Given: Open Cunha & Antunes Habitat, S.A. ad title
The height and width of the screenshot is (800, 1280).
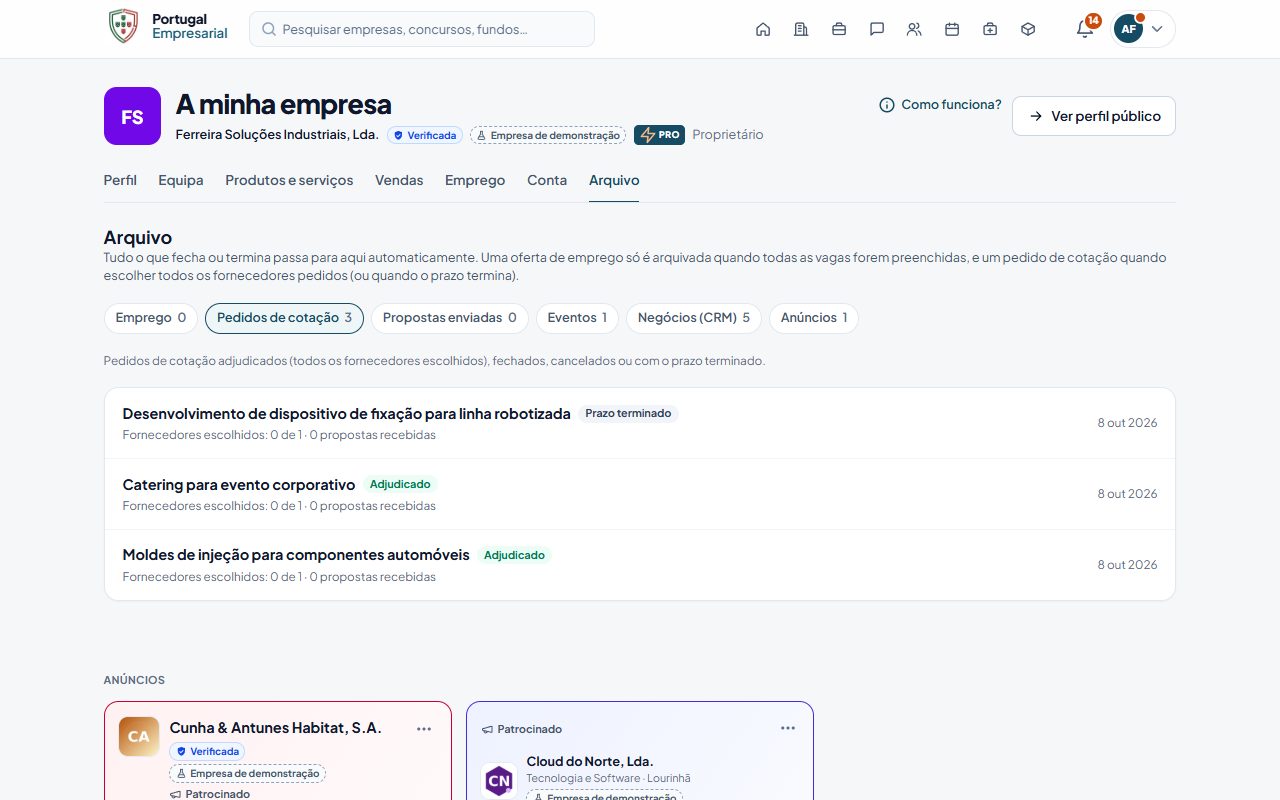Looking at the screenshot, I should pos(276,728).
